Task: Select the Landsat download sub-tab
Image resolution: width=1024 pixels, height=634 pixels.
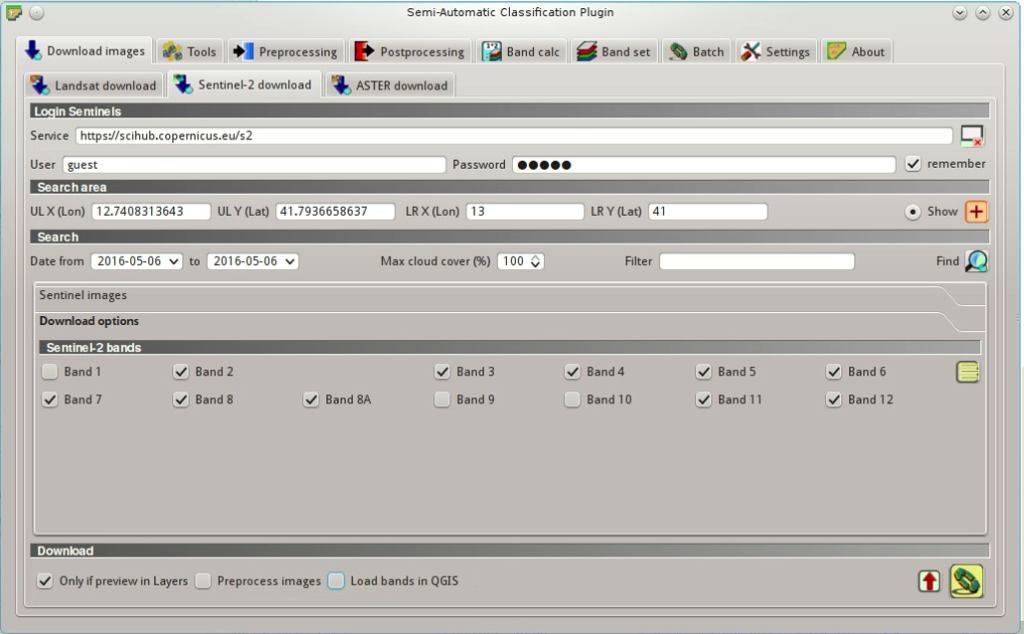Action: (x=93, y=85)
